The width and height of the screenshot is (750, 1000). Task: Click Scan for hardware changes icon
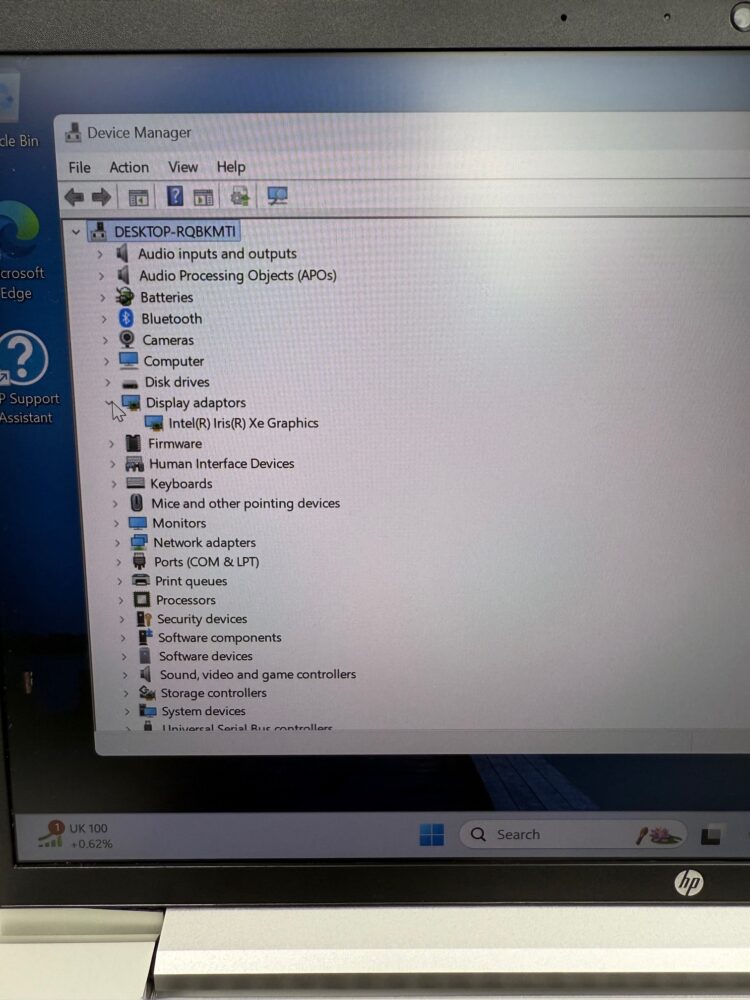pyautogui.click(x=277, y=196)
